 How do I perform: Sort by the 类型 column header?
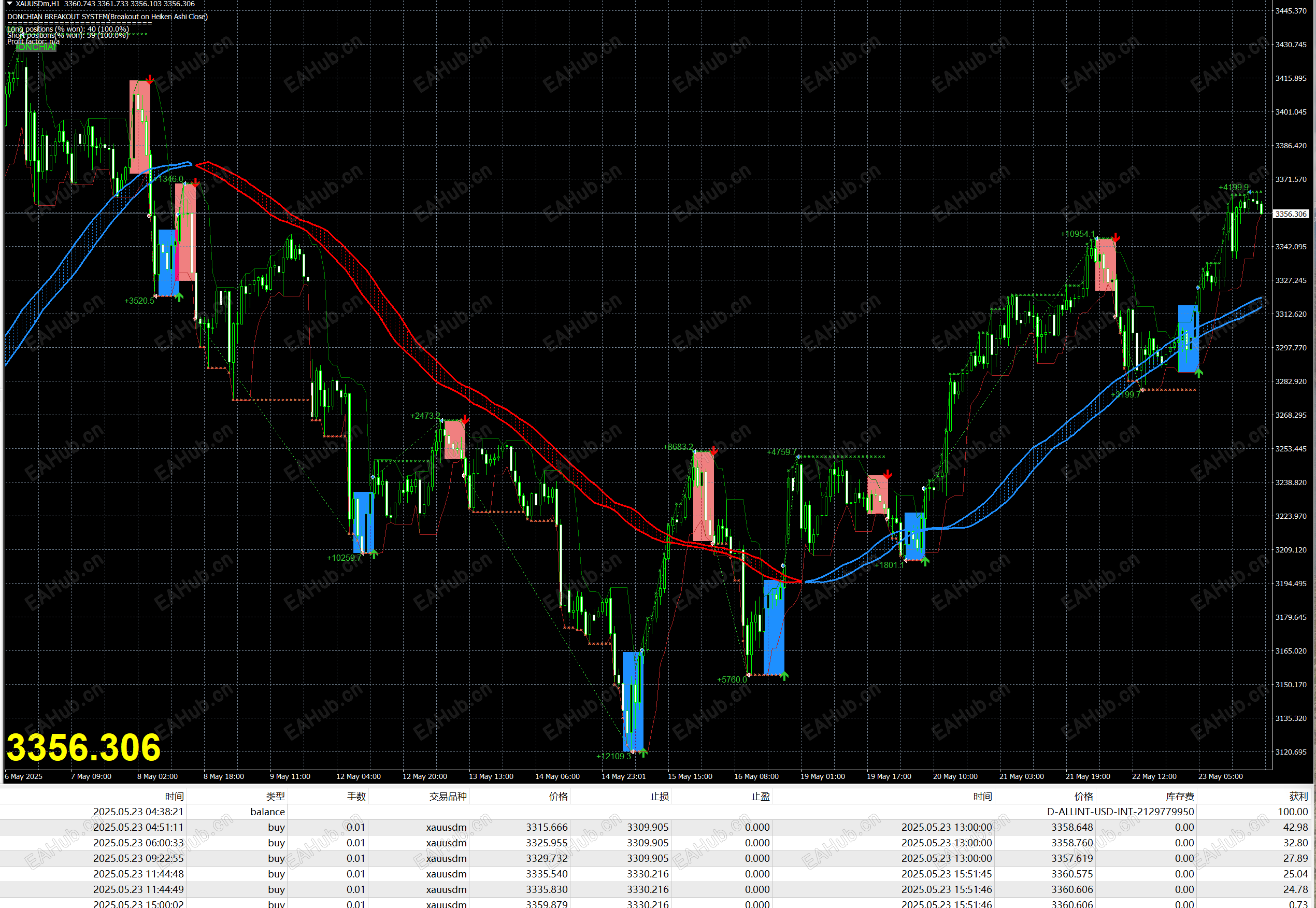(x=275, y=796)
